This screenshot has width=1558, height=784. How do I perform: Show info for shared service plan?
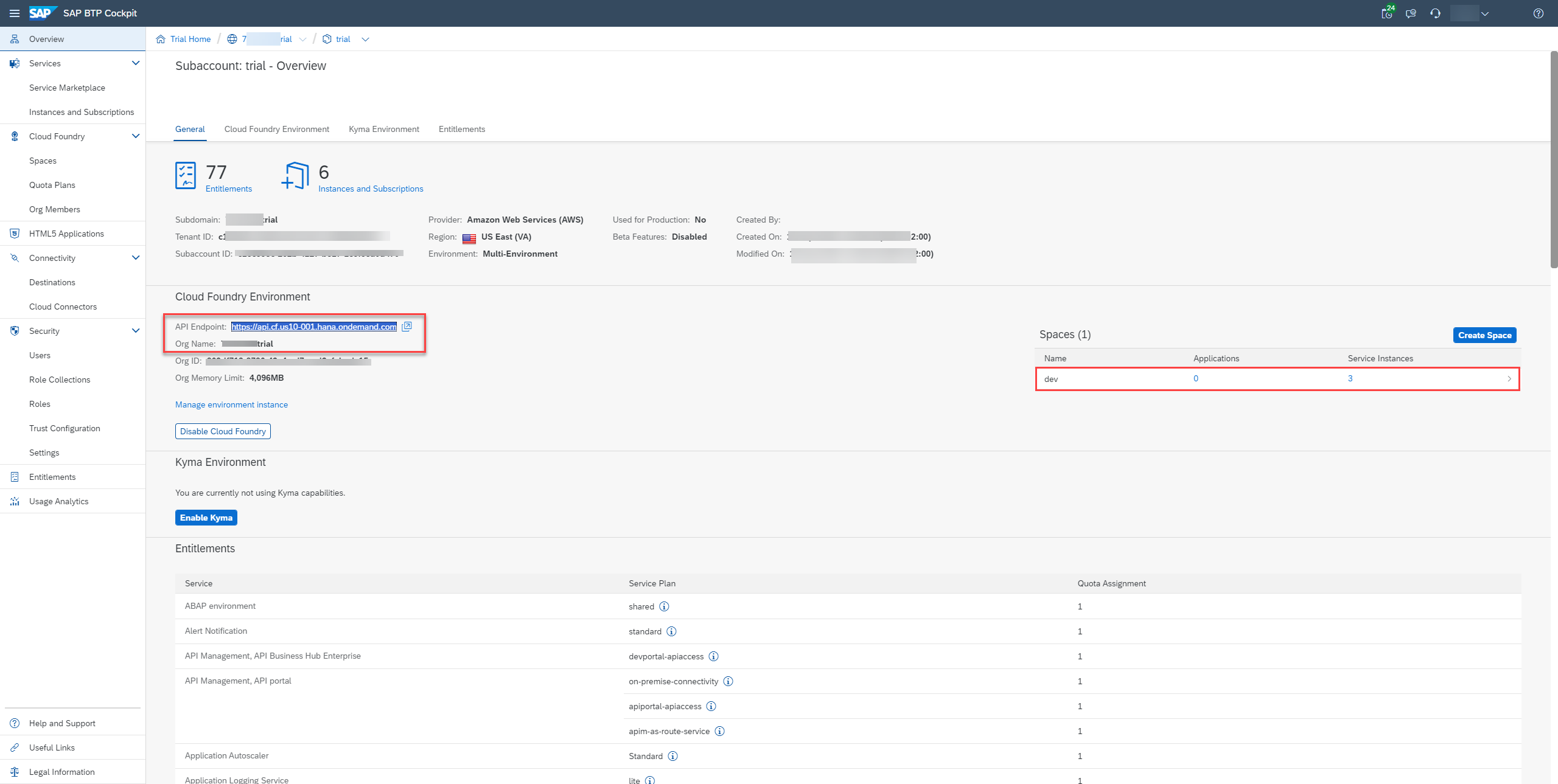click(x=665, y=606)
